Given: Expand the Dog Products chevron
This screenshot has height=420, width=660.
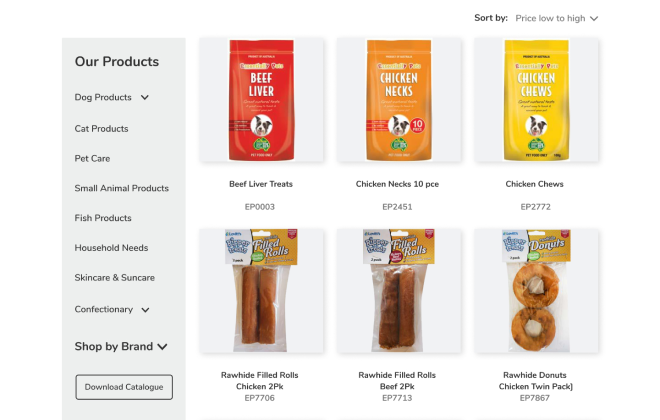Looking at the screenshot, I should (145, 98).
